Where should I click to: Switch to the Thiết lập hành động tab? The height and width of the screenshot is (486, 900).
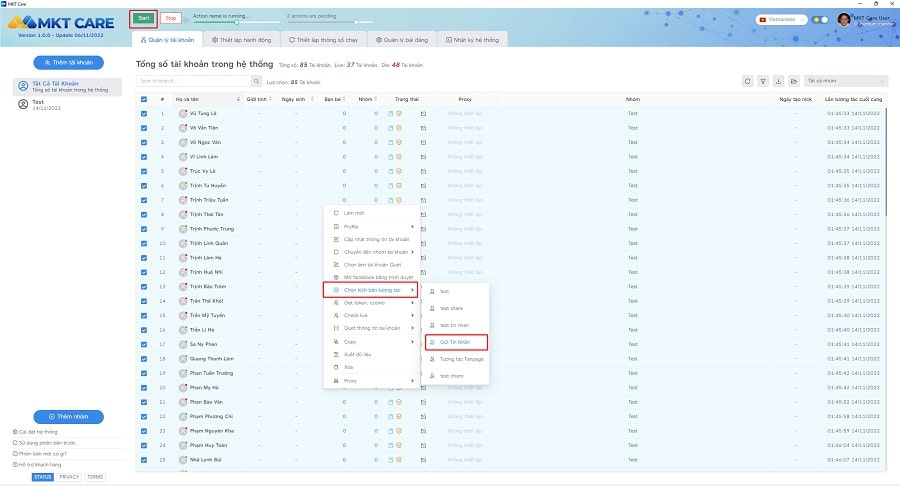coord(243,40)
